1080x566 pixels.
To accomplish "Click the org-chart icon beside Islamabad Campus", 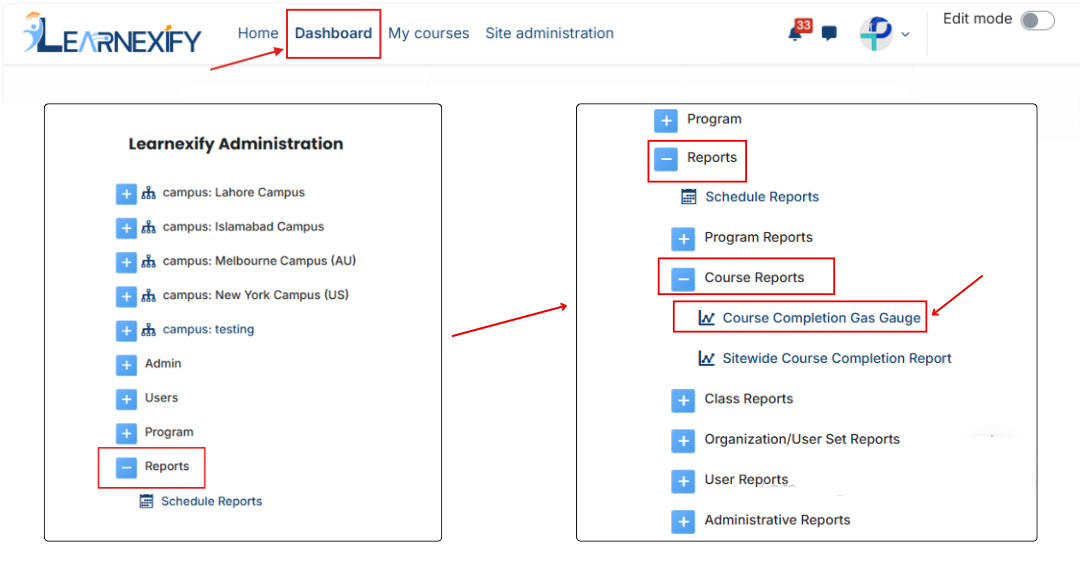I will 149,227.
